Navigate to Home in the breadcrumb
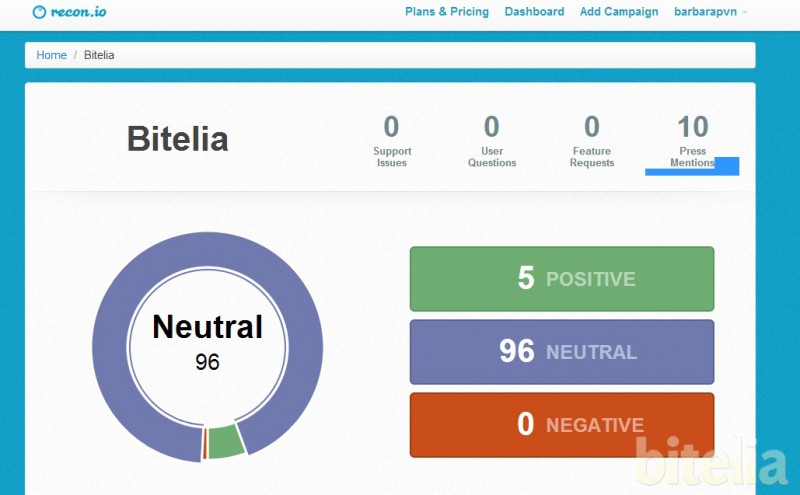Image resolution: width=800 pixels, height=495 pixels. click(x=52, y=55)
